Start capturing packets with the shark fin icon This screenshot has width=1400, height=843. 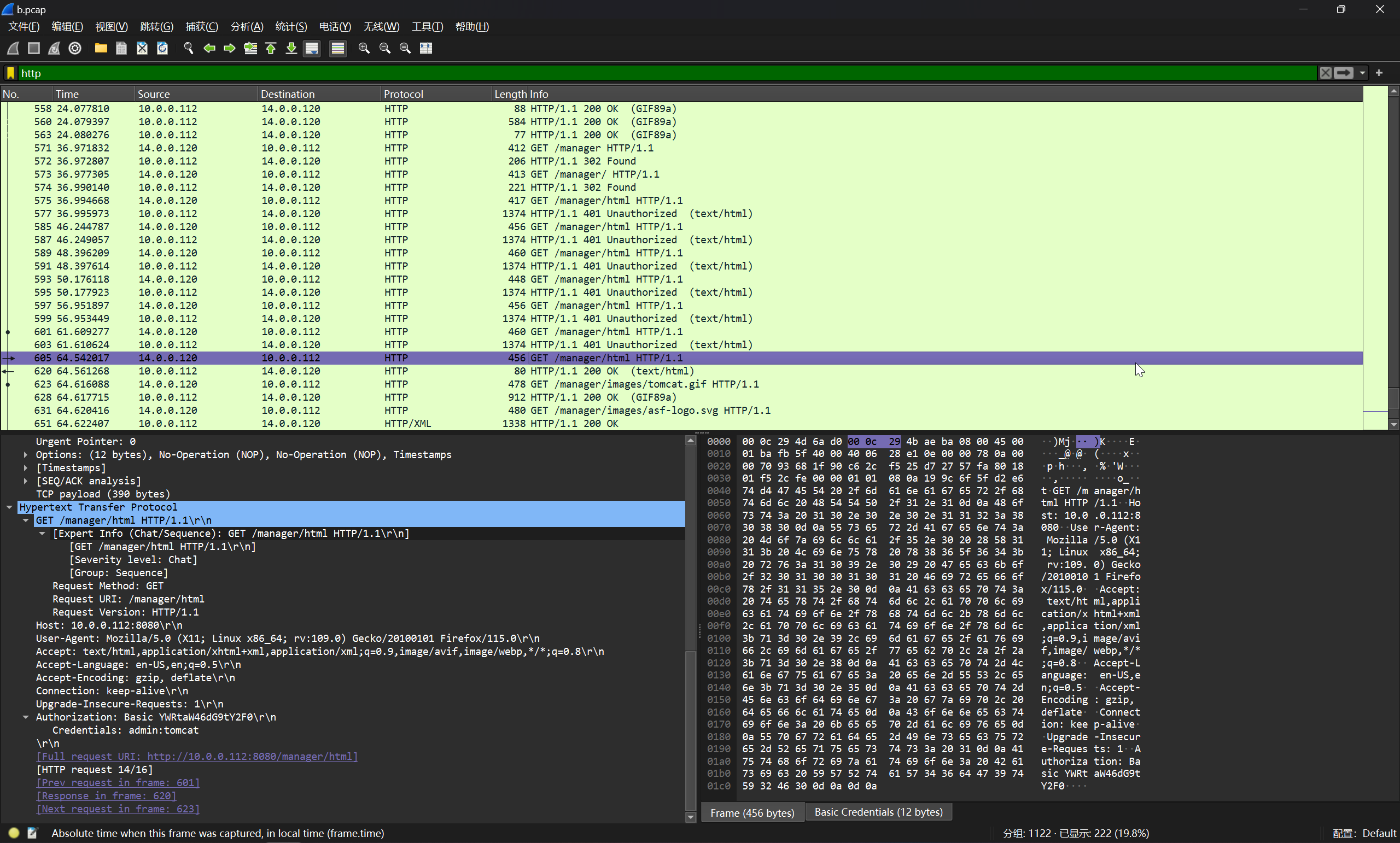(x=14, y=48)
